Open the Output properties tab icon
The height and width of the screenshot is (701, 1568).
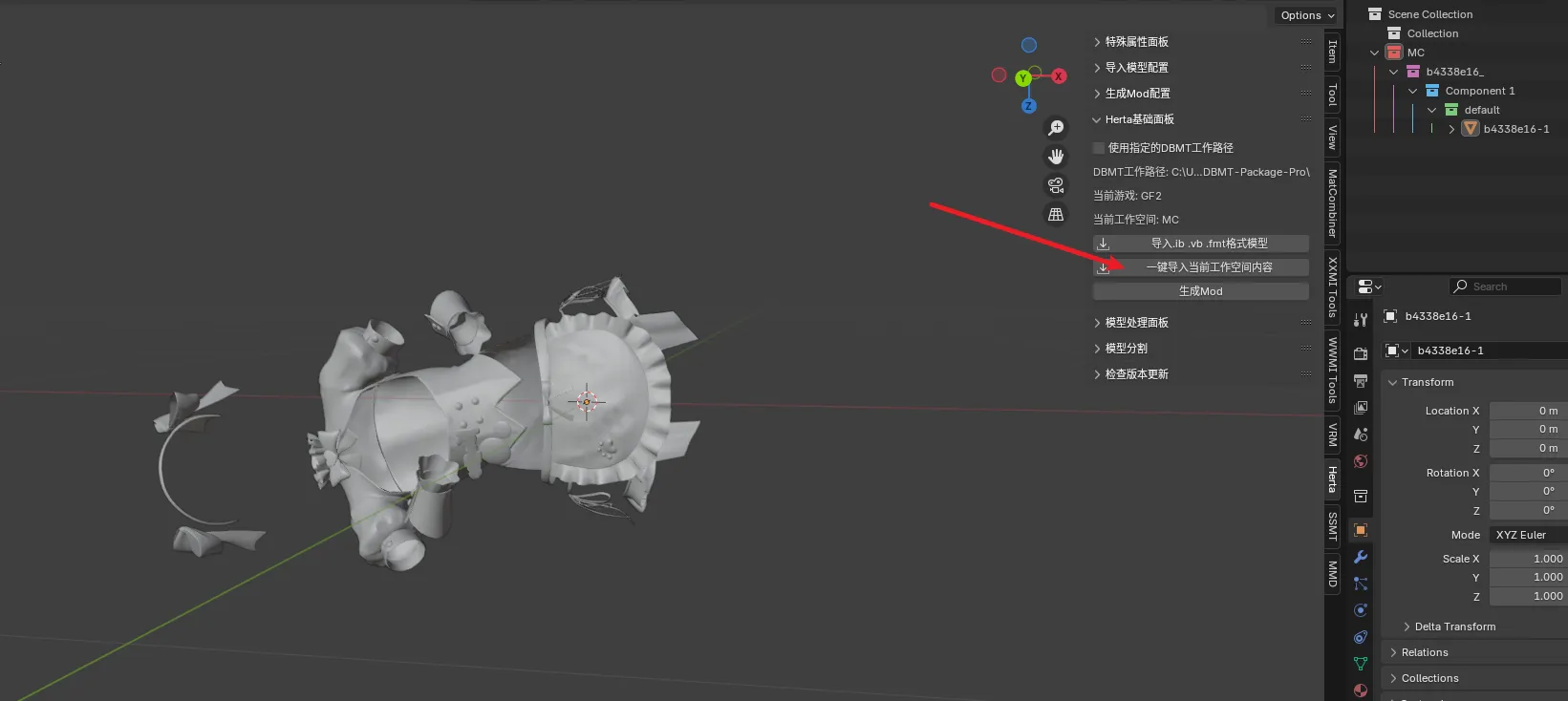pos(1361,380)
